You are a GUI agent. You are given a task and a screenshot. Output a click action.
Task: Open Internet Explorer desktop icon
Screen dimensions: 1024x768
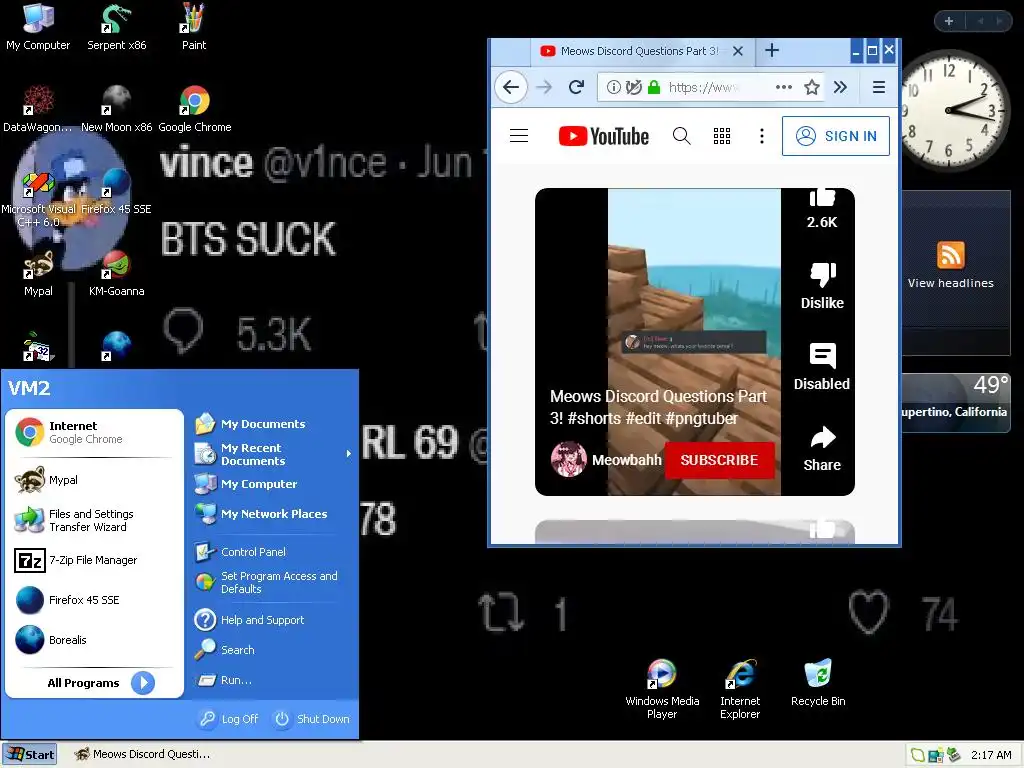pos(740,688)
